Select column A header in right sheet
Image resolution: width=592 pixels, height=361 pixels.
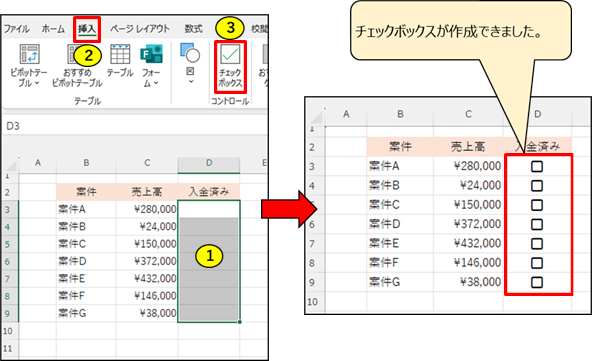[x=346, y=114]
